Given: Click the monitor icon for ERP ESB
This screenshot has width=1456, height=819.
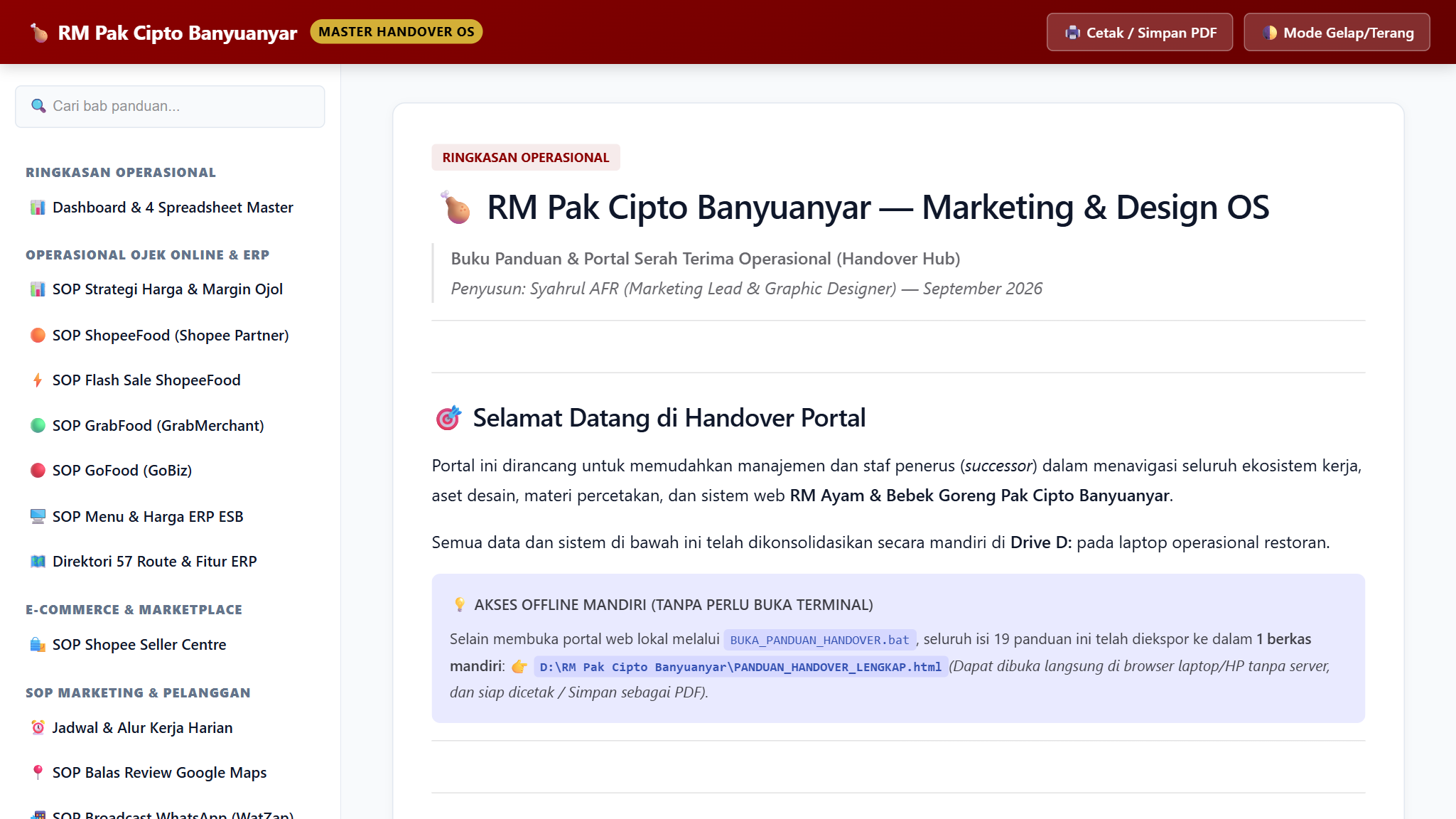Looking at the screenshot, I should 38,516.
